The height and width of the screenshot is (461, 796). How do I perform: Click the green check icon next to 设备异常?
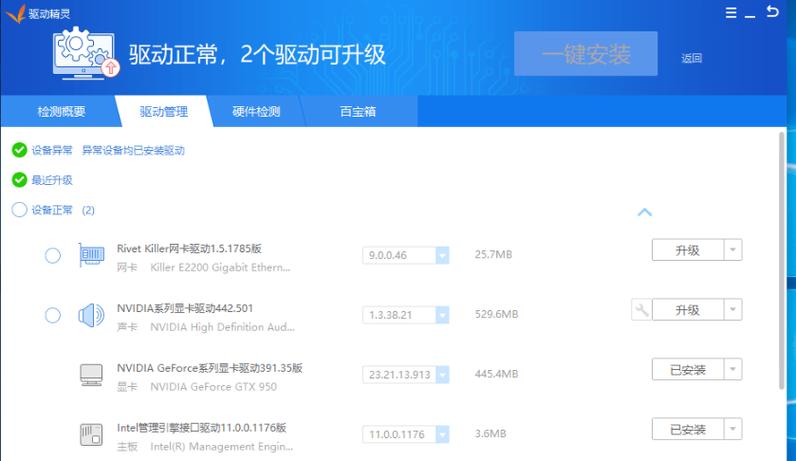(x=19, y=150)
